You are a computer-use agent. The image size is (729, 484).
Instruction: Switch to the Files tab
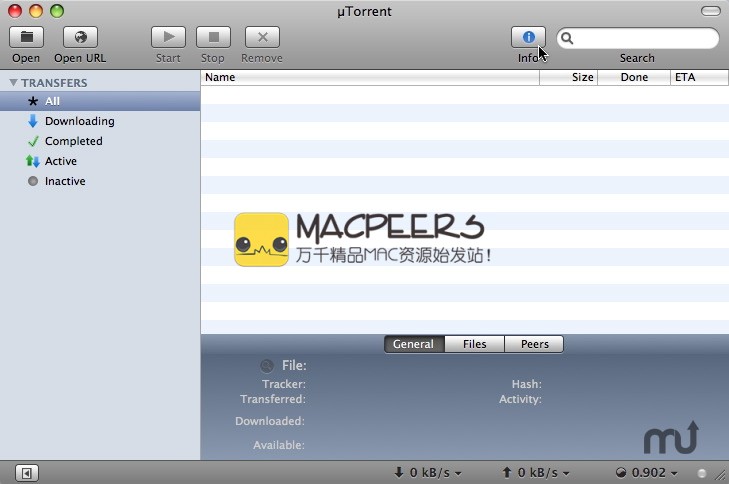click(x=474, y=344)
